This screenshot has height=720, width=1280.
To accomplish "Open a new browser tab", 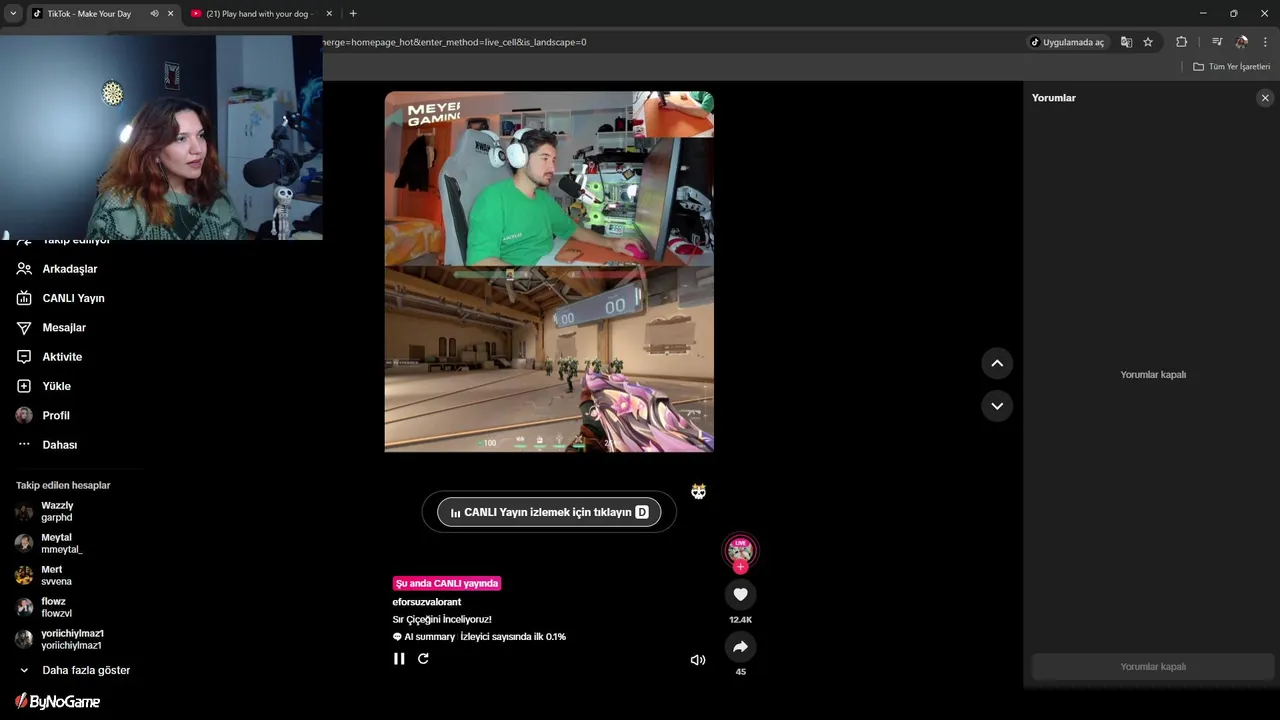I will (x=353, y=14).
